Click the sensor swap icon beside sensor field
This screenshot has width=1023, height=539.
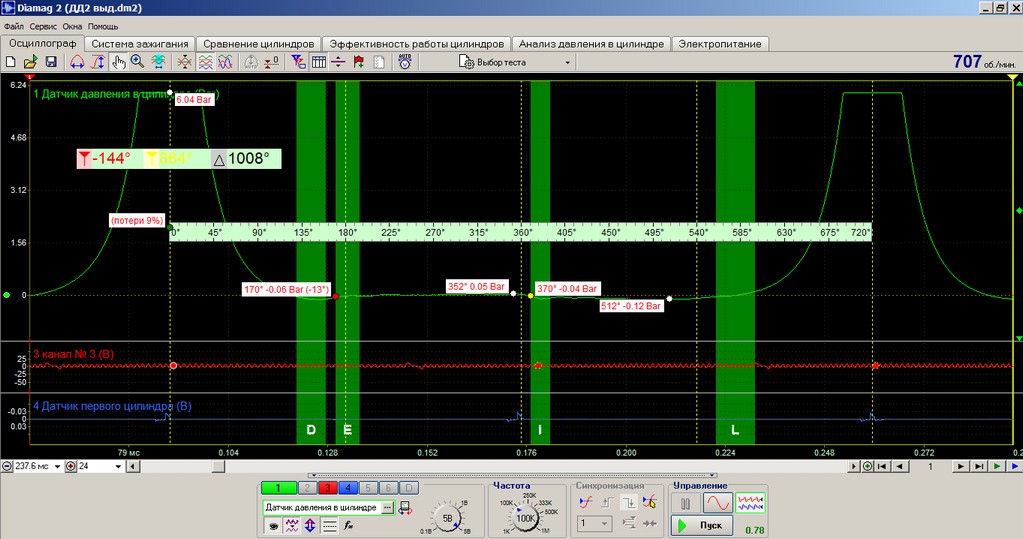405,508
